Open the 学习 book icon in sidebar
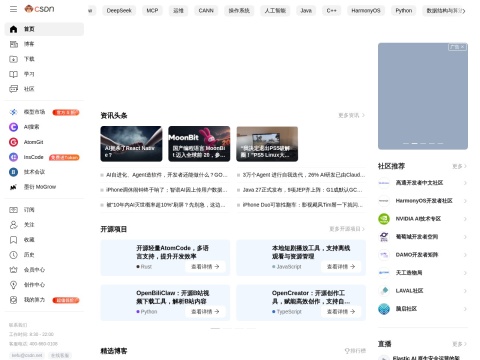 click(13, 74)
